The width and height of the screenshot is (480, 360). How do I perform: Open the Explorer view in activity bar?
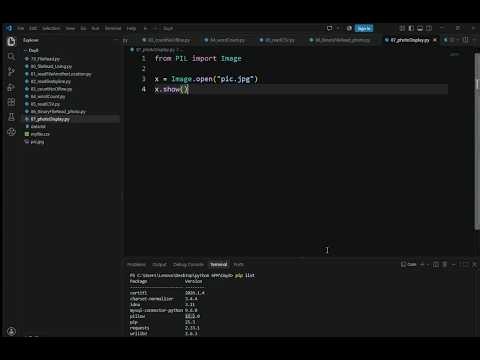(11, 41)
